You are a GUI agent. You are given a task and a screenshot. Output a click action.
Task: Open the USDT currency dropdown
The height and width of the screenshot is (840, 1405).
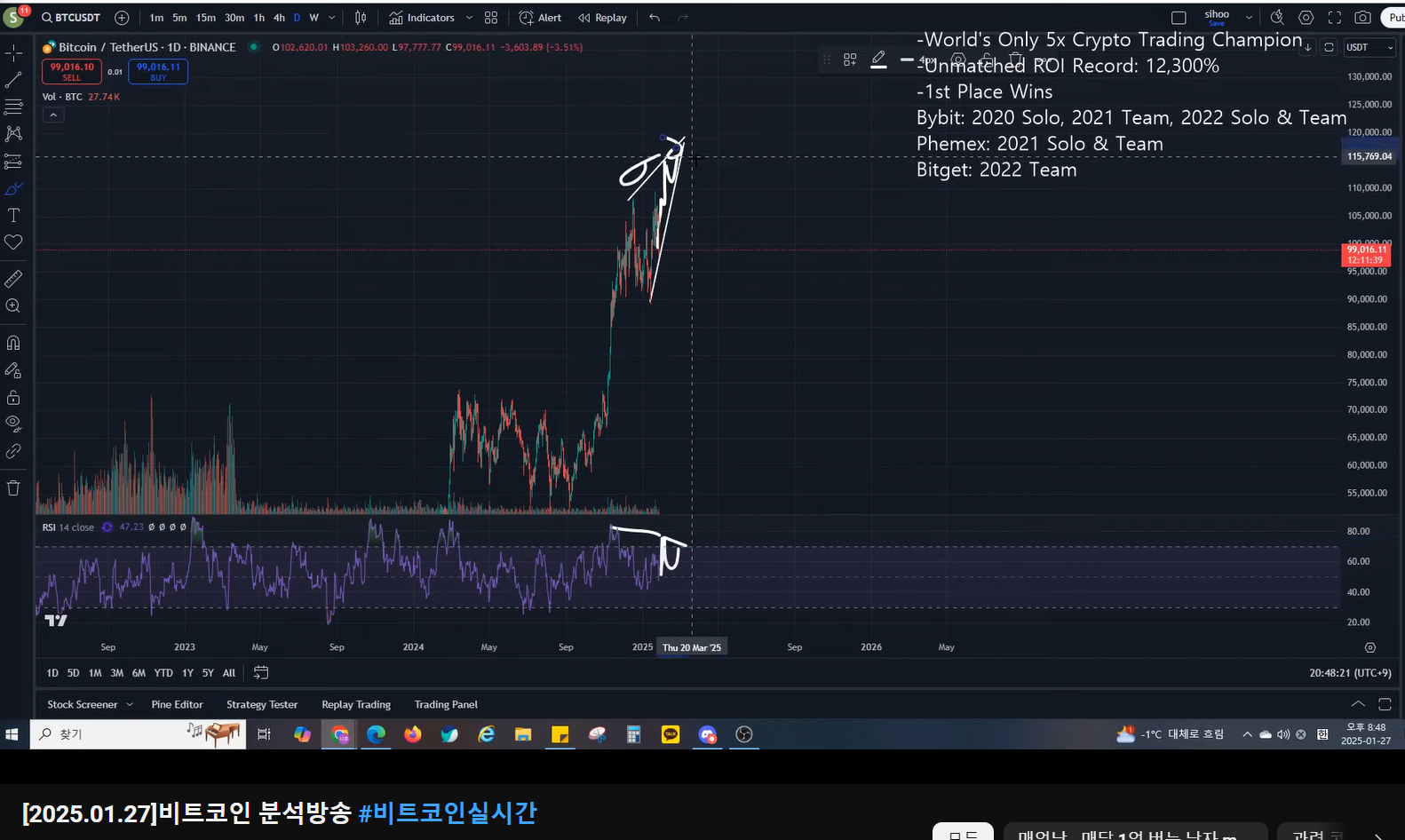point(1368,47)
